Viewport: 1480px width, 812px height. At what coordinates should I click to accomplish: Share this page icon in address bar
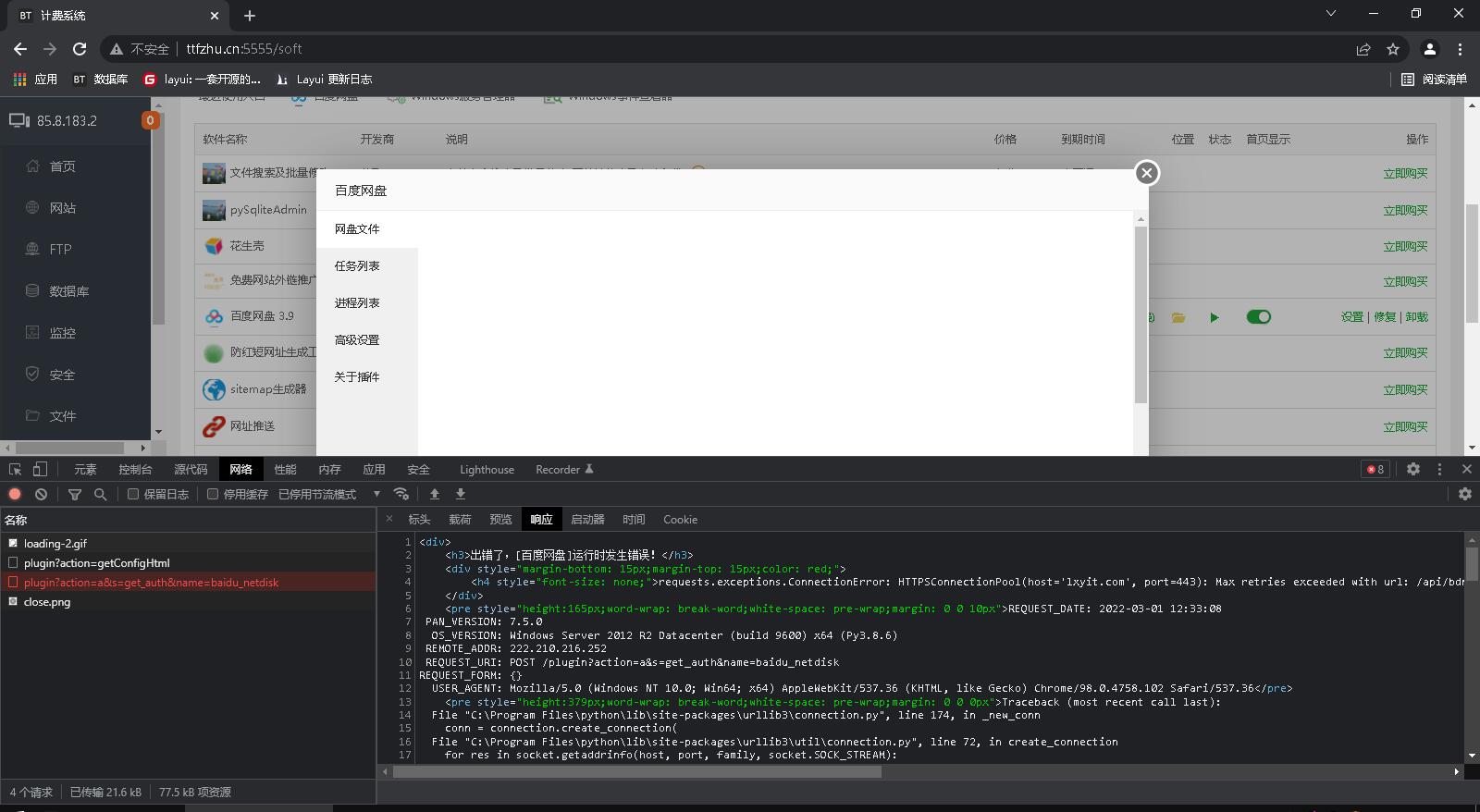[1363, 49]
